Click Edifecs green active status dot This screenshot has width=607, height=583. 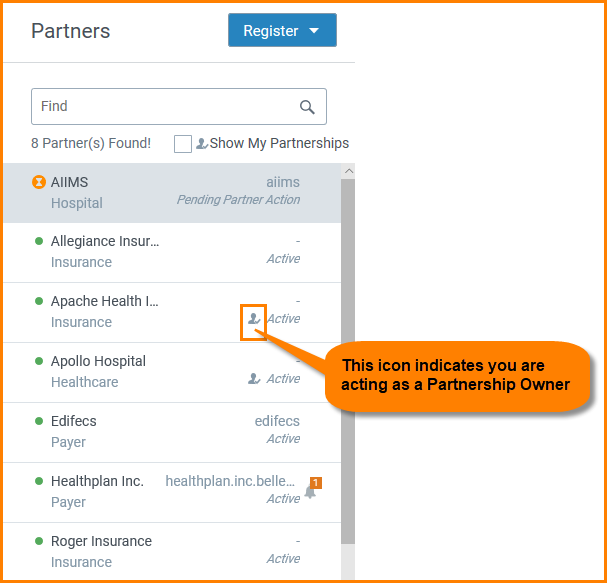coord(39,421)
